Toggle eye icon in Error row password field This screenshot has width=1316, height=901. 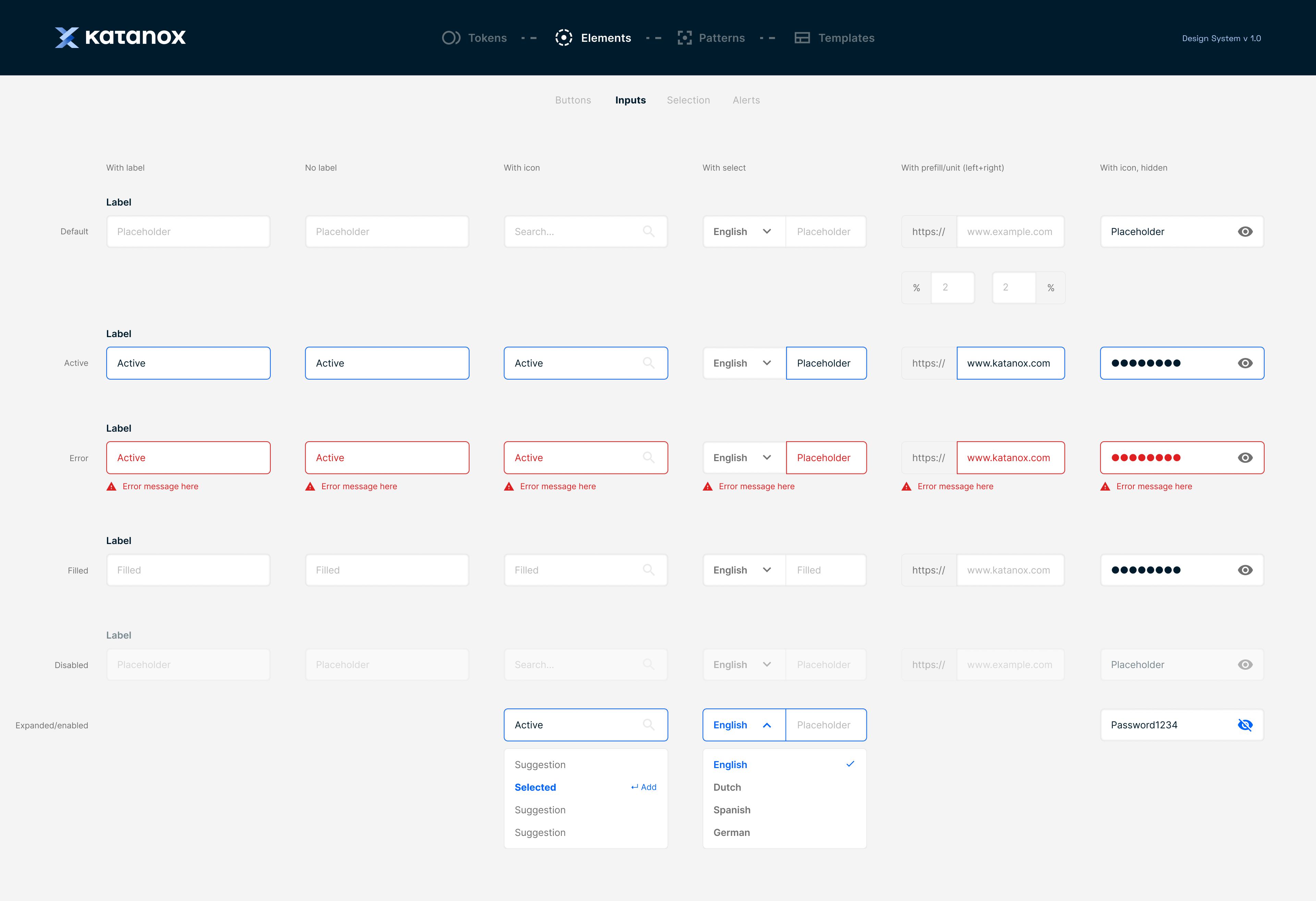1245,457
